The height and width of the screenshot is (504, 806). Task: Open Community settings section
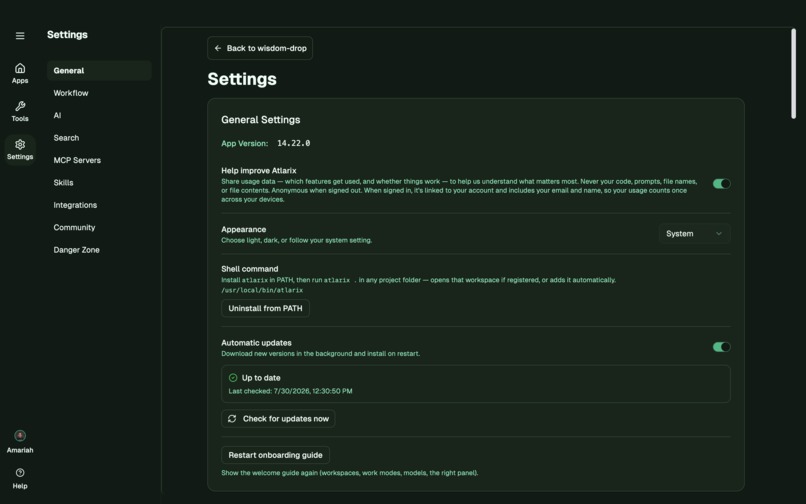click(99, 227)
